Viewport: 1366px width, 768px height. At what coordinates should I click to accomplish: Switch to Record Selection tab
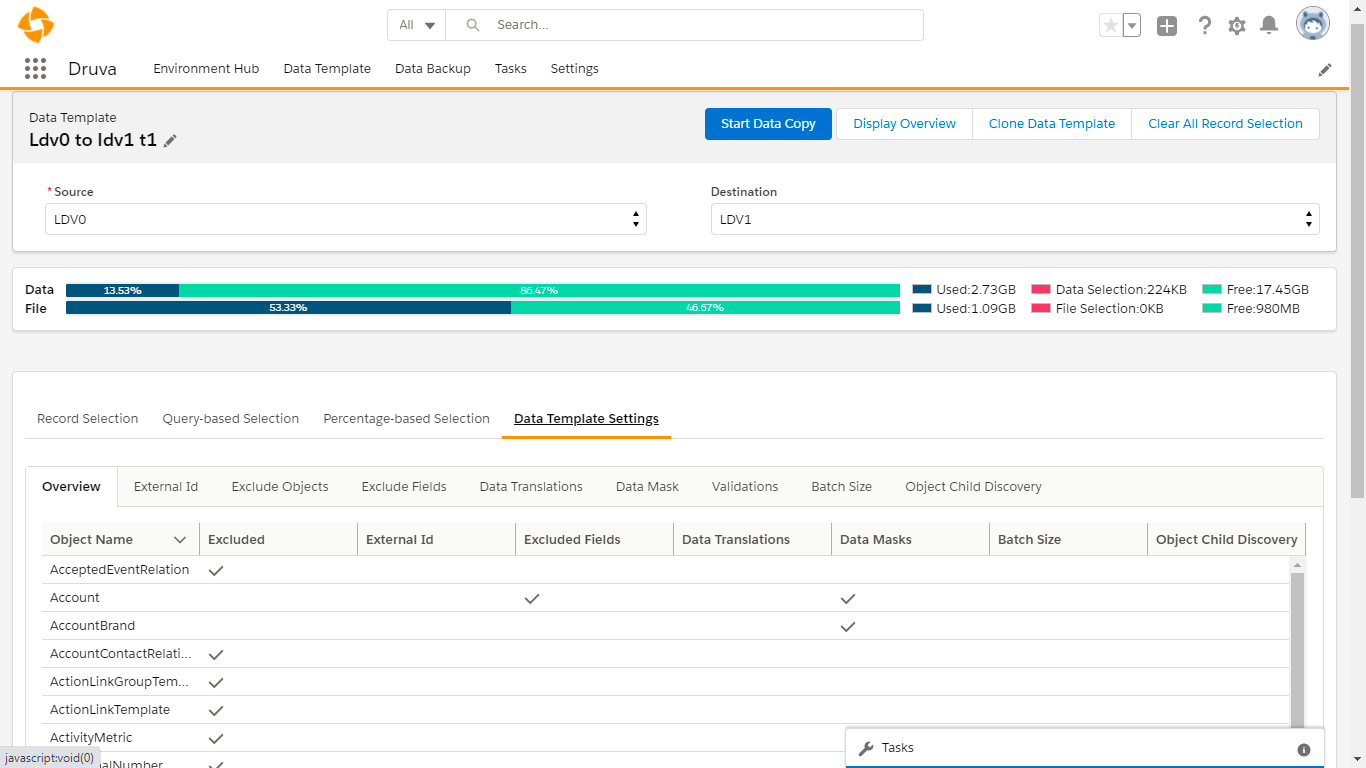pos(88,419)
